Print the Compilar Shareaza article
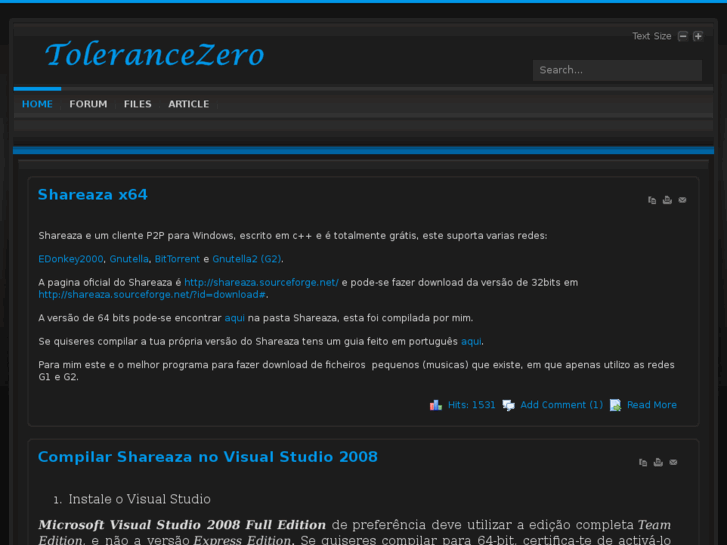The height and width of the screenshot is (545, 727). tap(658, 462)
